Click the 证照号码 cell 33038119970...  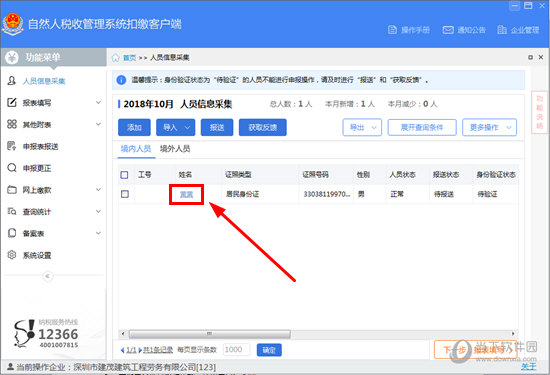(x=327, y=194)
